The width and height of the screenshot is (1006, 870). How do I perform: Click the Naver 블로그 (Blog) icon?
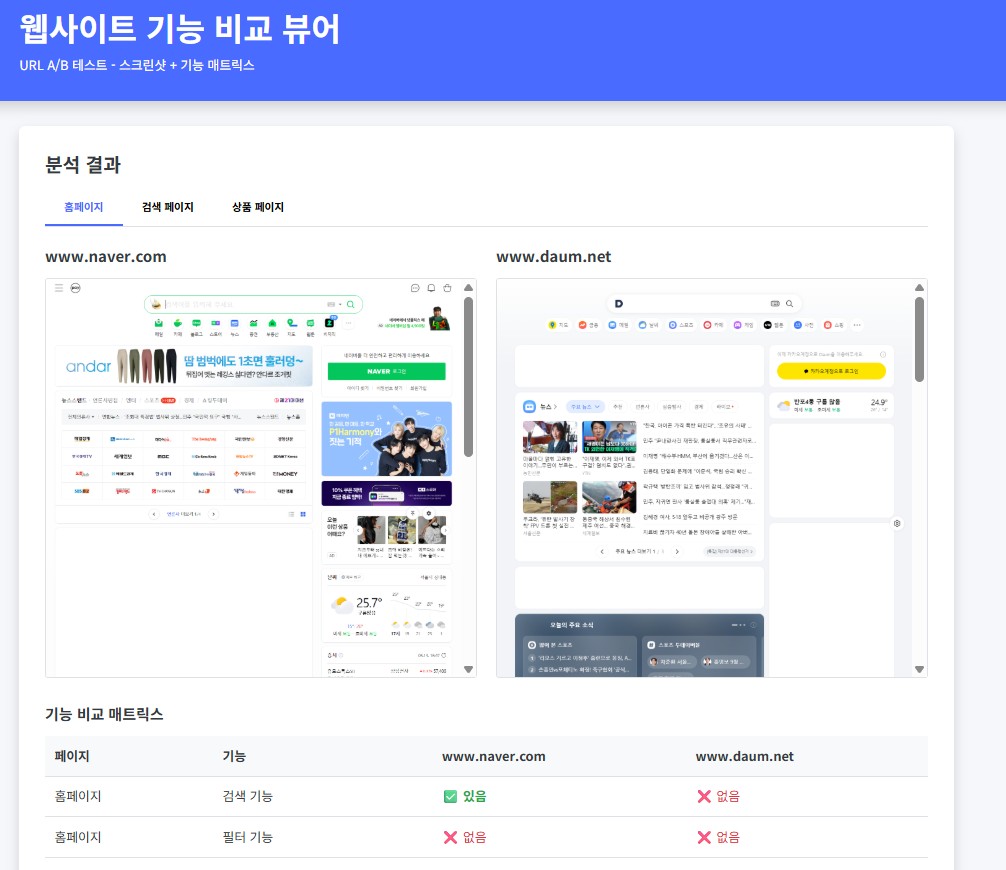197,322
